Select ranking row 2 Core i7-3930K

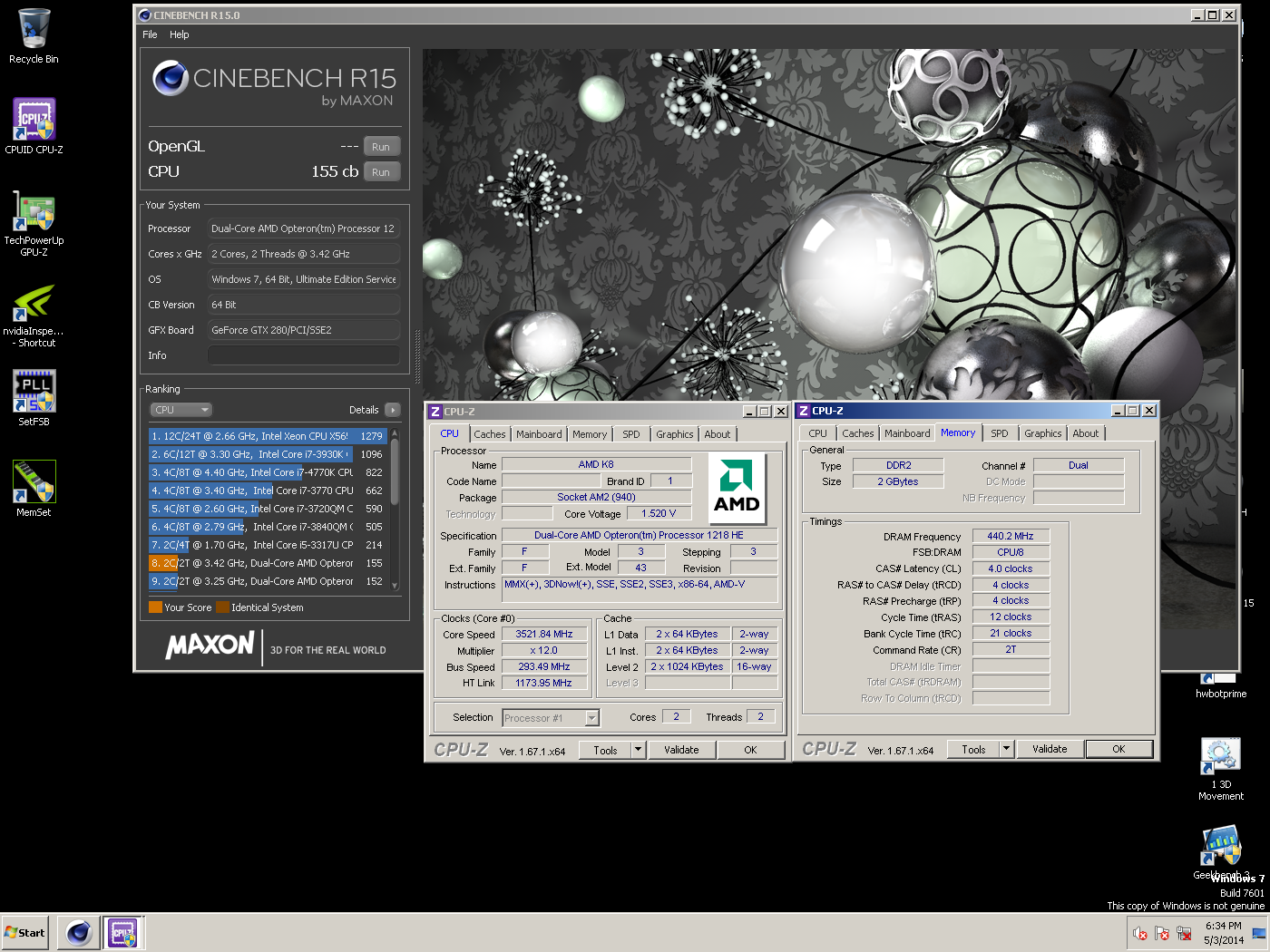(x=268, y=454)
